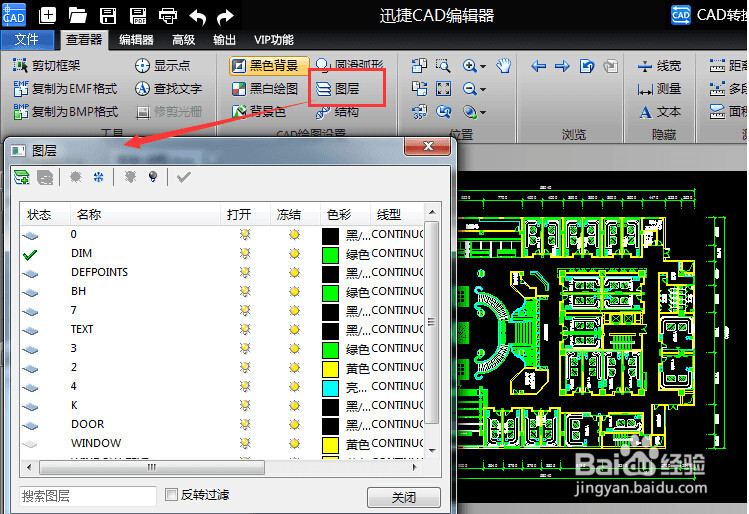The height and width of the screenshot is (514, 749).
Task: Toggle on/off bulb for layer TEXT
Action: pyautogui.click(x=245, y=329)
